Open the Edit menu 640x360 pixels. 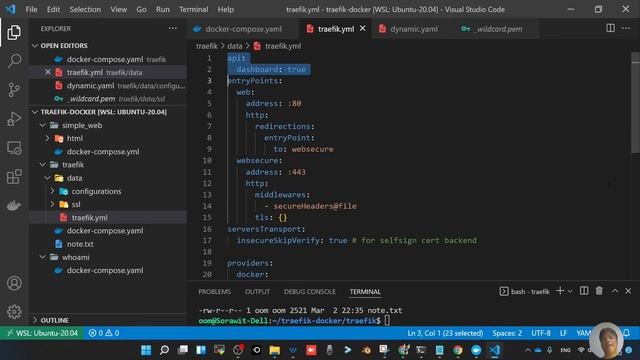[x=53, y=9]
